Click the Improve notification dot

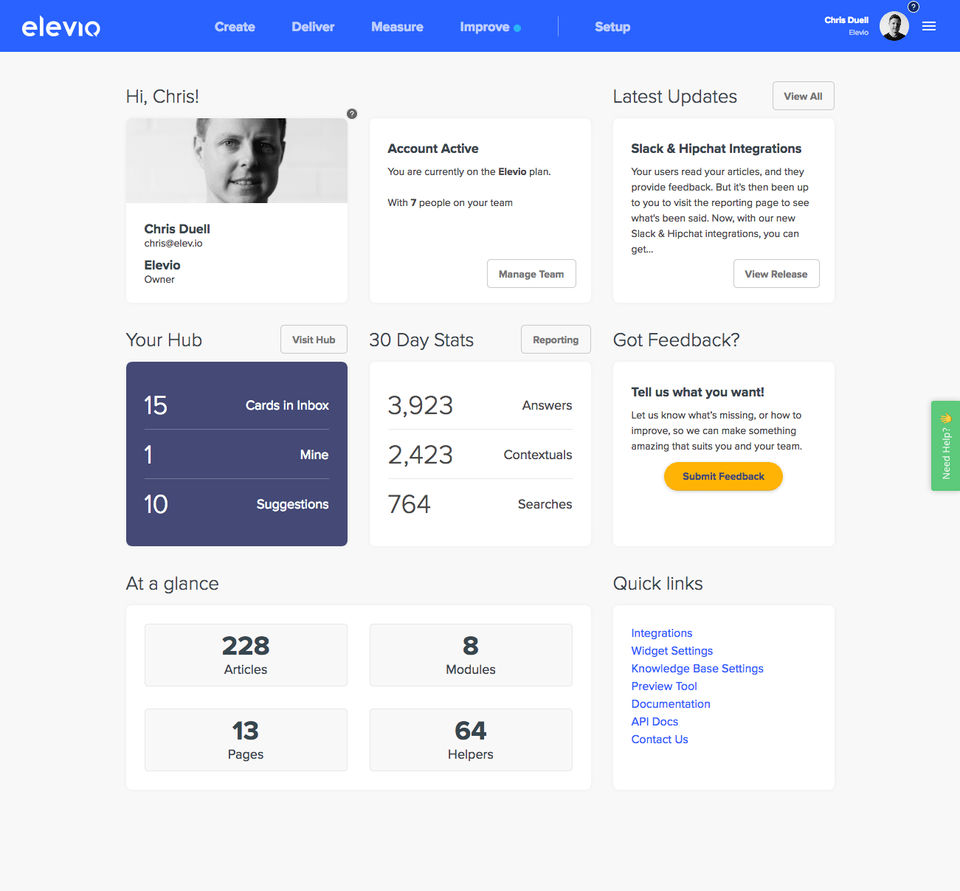click(x=517, y=28)
